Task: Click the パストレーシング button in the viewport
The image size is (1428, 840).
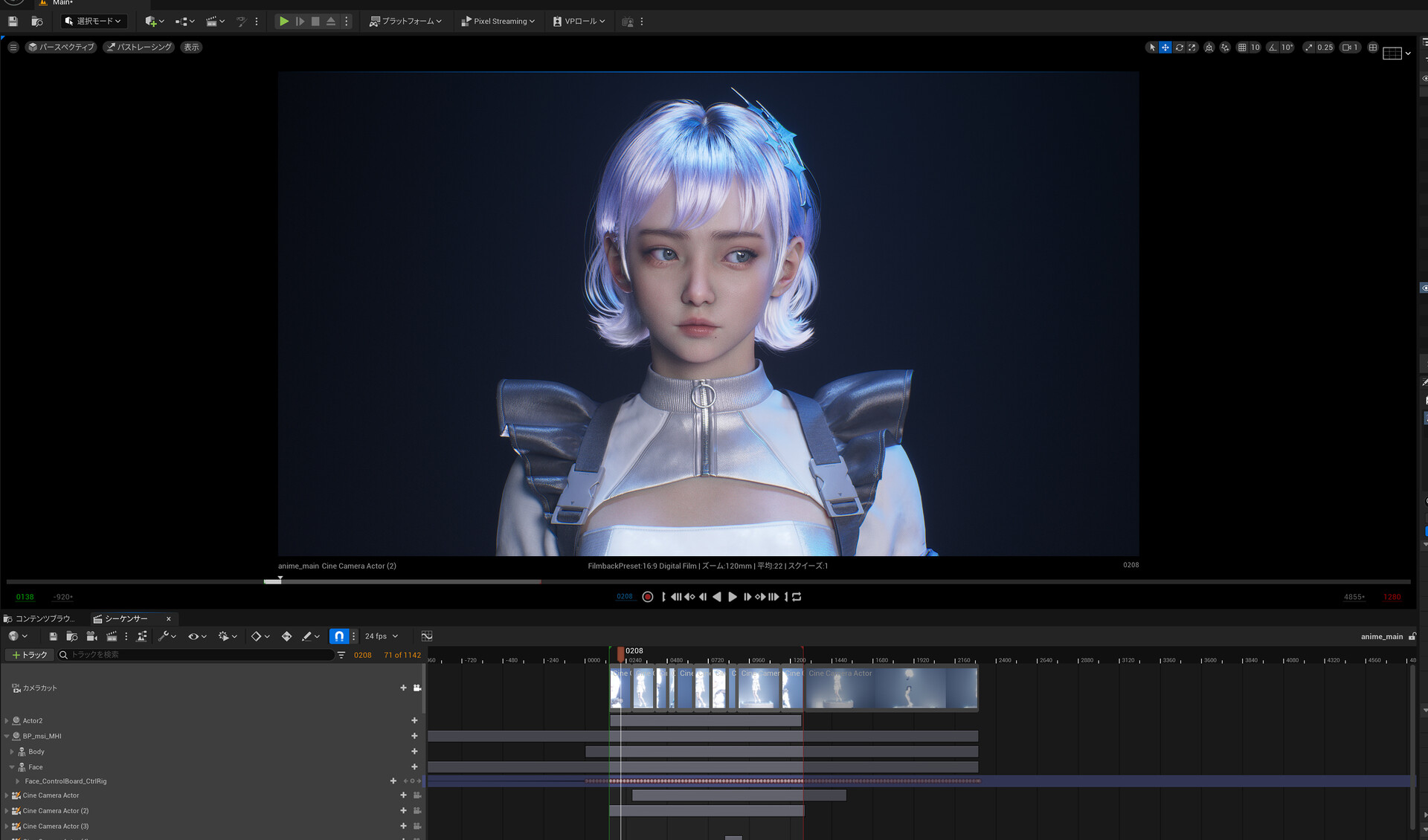Action: pos(138,47)
